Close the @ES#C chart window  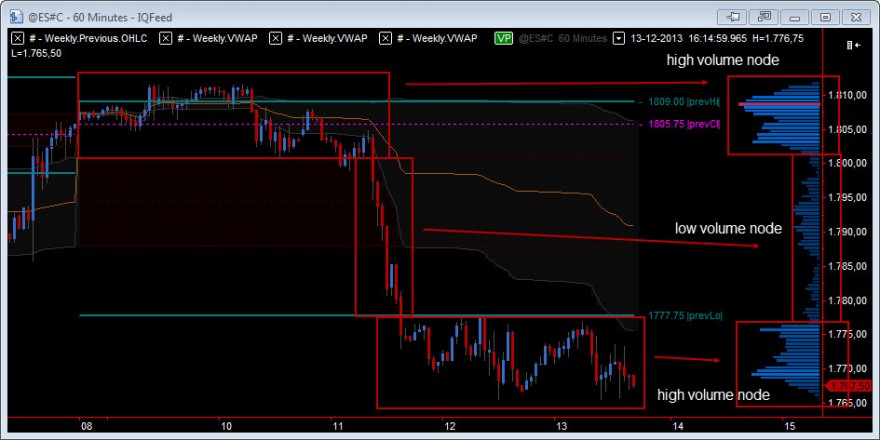coord(856,17)
